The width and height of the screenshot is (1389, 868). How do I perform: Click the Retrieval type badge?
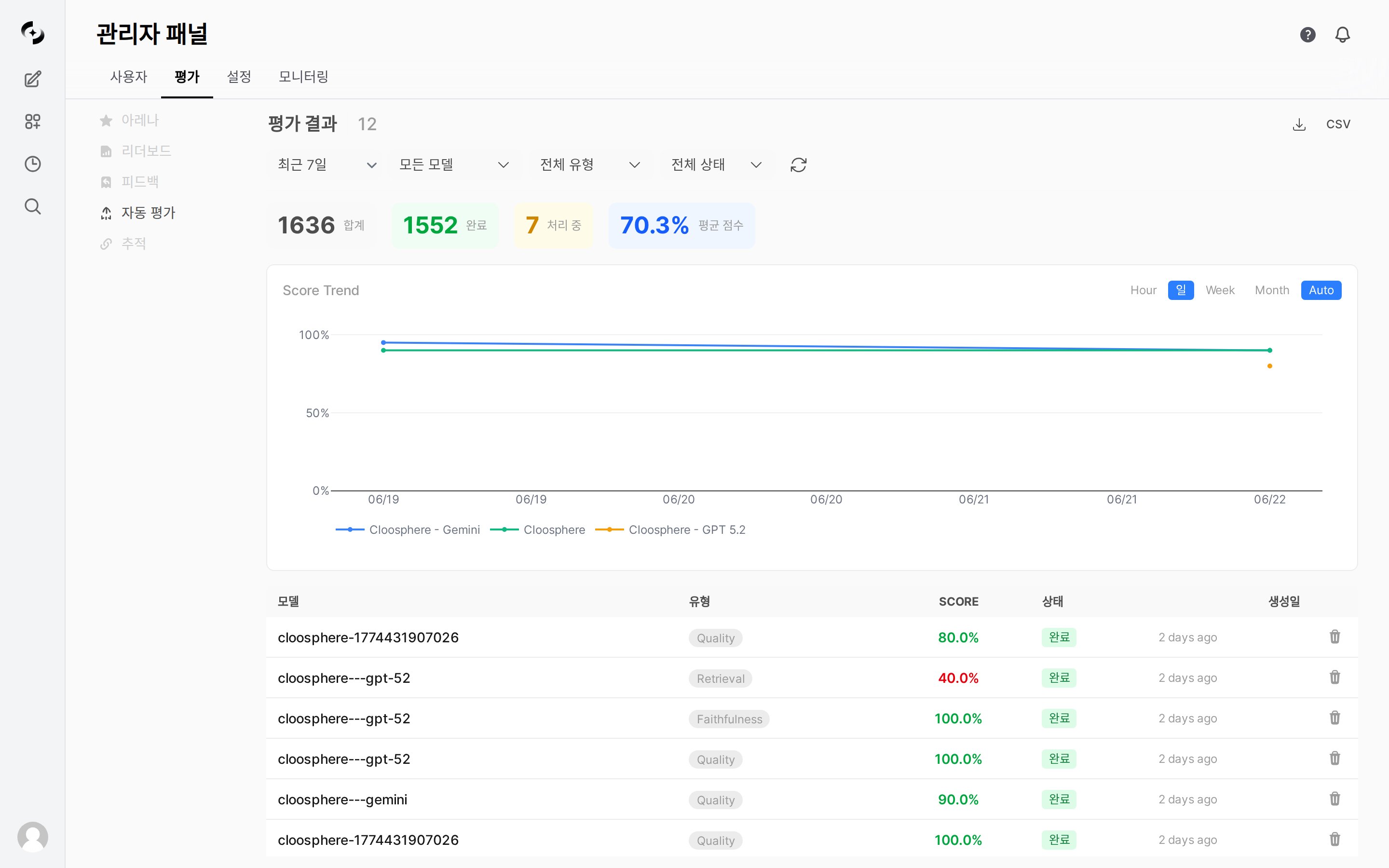coord(721,678)
